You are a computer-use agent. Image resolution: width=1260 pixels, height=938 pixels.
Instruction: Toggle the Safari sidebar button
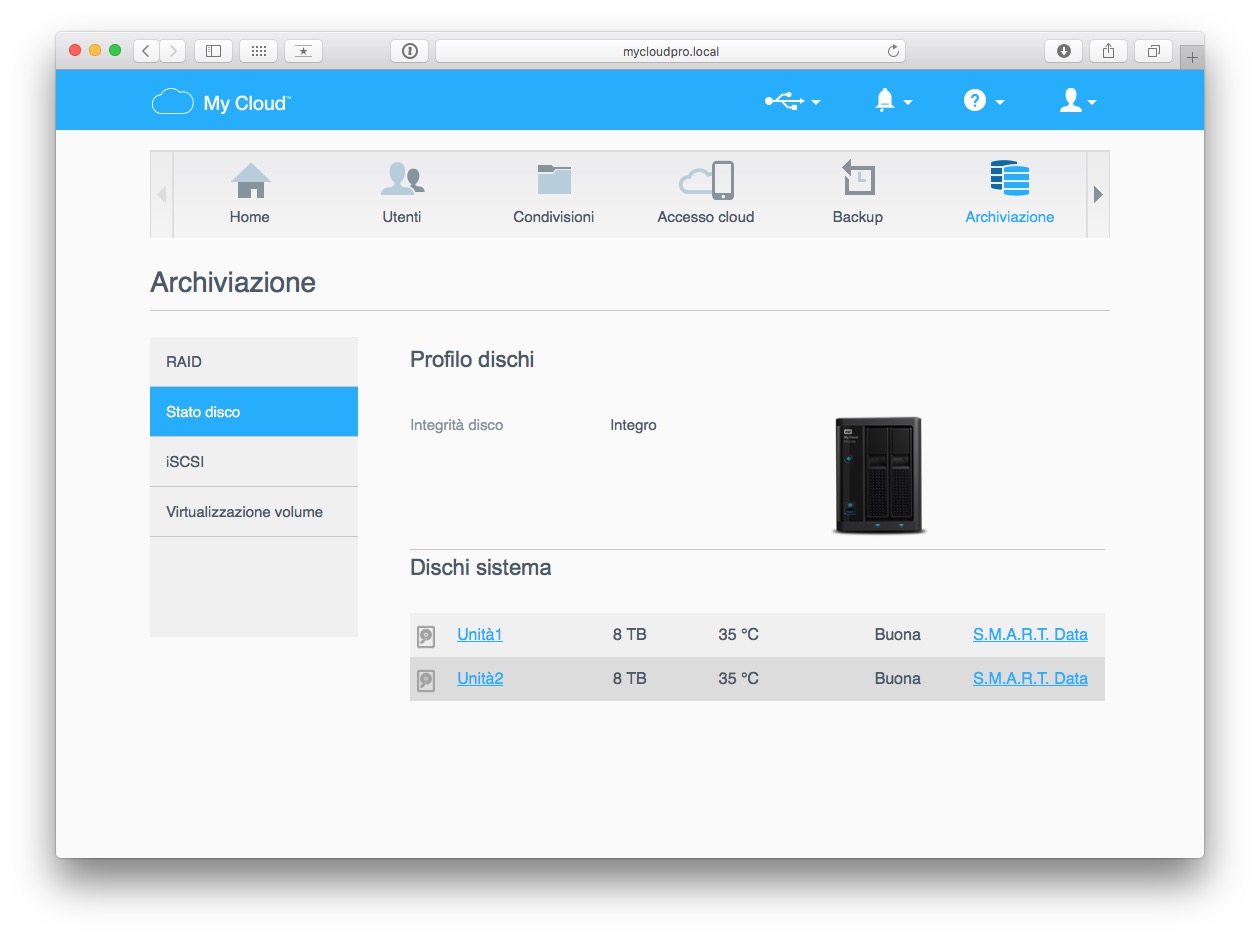coord(213,51)
